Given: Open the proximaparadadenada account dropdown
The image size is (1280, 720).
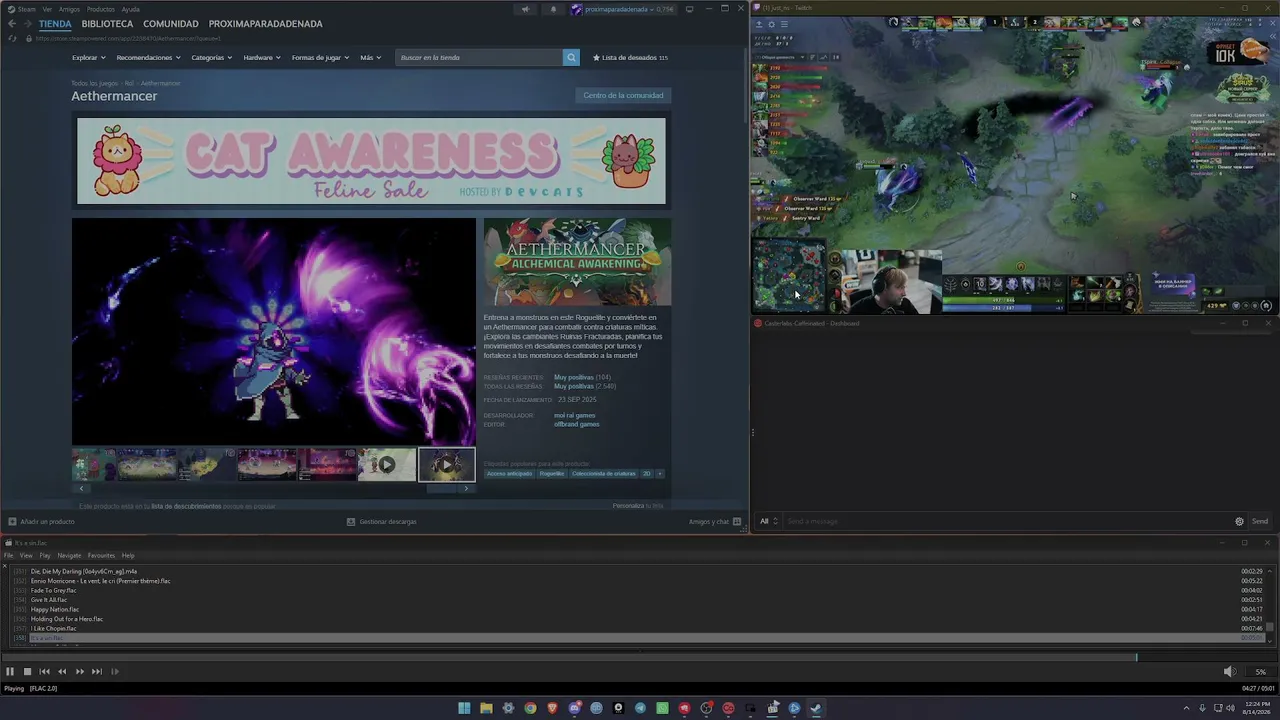Looking at the screenshot, I should point(622,9).
